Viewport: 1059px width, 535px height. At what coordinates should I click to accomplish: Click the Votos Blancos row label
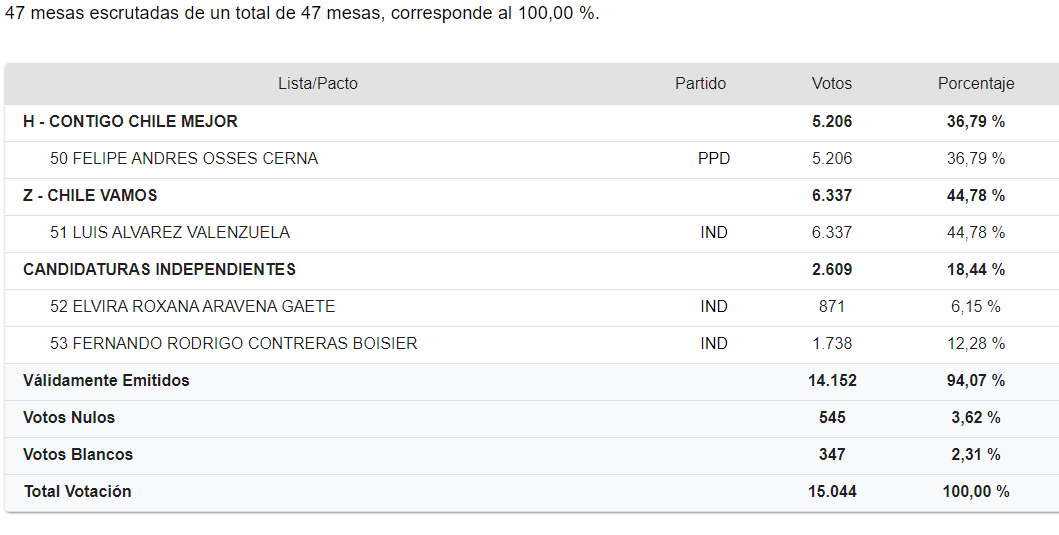coord(78,455)
